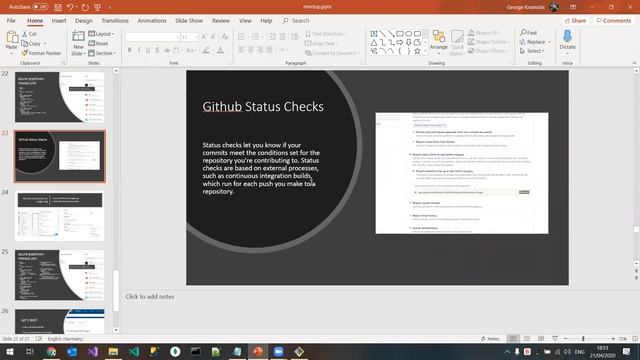Fit slide to current window

[635, 339]
